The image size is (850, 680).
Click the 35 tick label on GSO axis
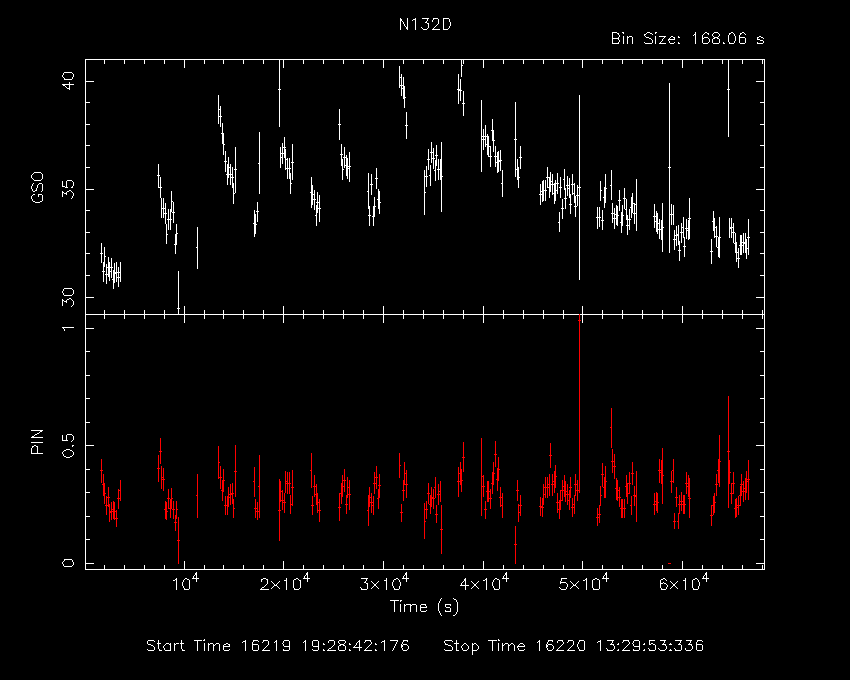(x=69, y=189)
